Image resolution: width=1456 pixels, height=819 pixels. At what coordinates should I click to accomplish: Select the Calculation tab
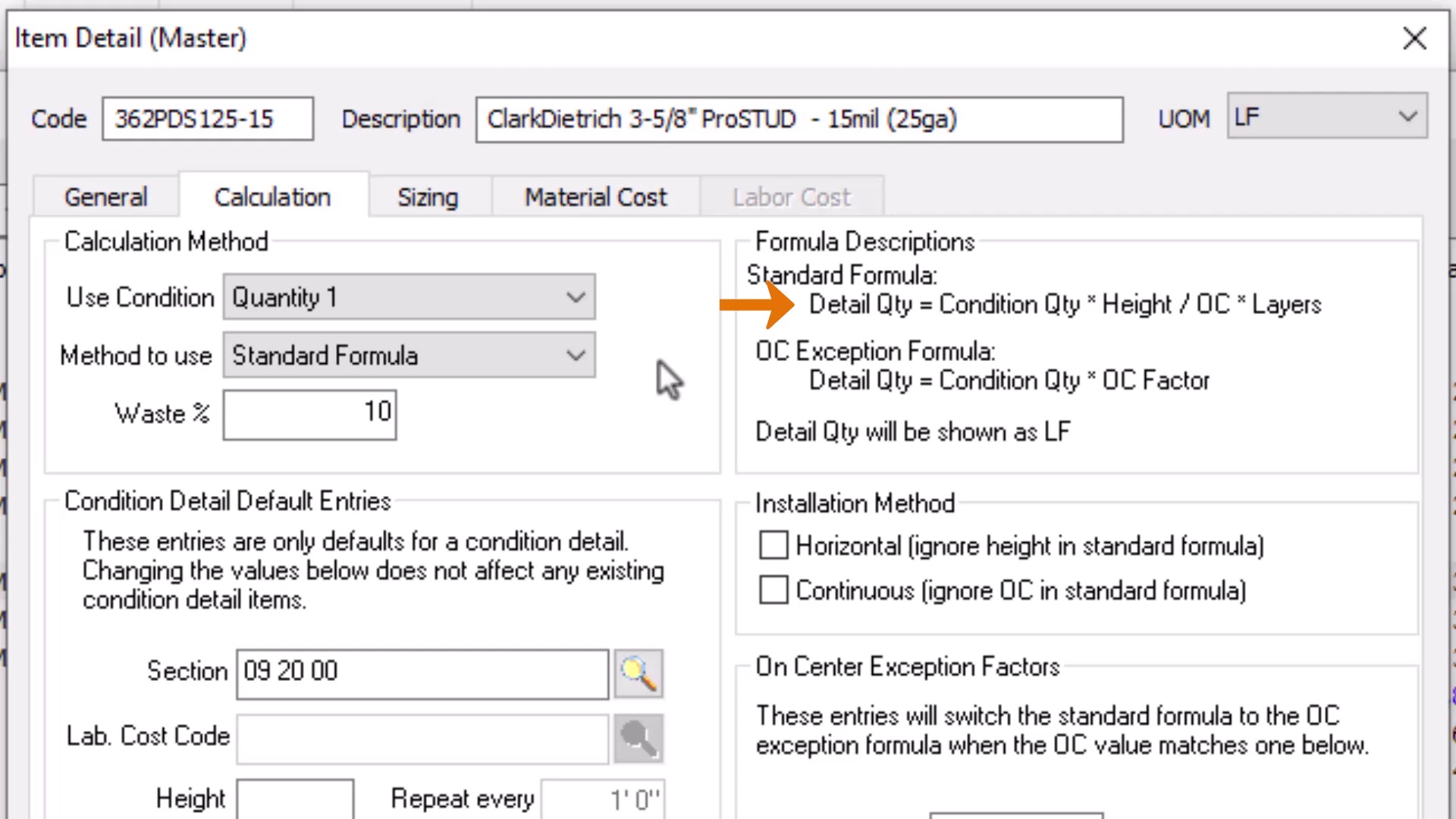point(272,197)
